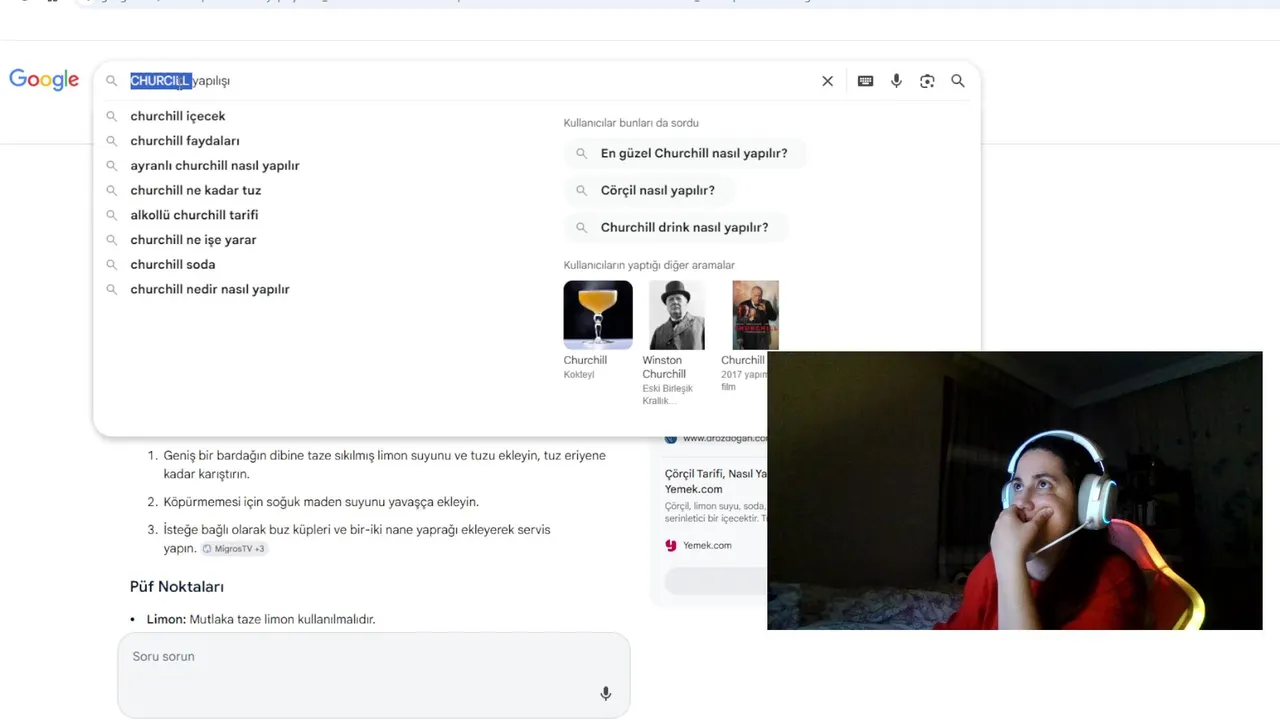Open the Yemek.com Çörçil Tarifi link
This screenshot has width=1280, height=720.
716,481
